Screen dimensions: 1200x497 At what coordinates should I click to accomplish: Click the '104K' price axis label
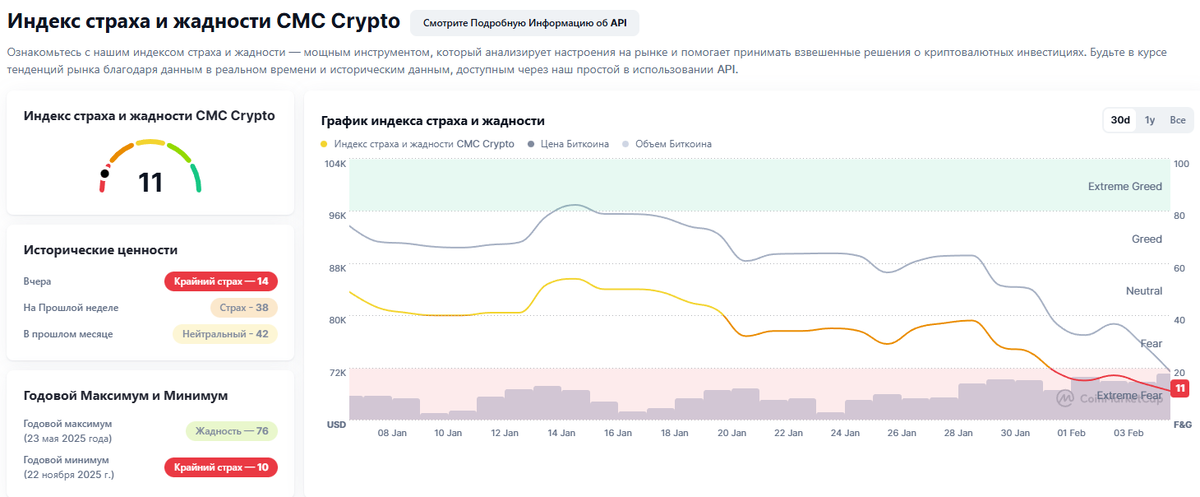[x=336, y=163]
